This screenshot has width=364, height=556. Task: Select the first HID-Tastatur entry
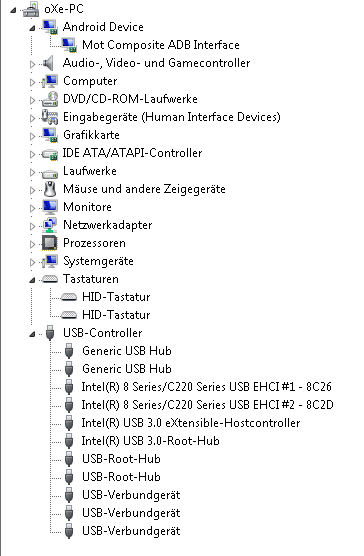pyautogui.click(x=116, y=297)
